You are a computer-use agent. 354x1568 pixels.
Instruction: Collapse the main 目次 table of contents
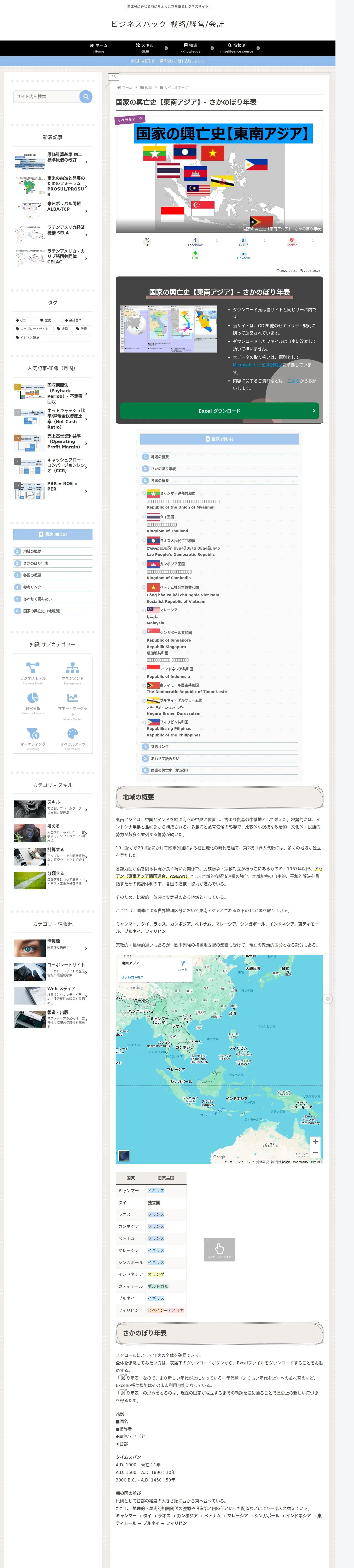click(219, 439)
